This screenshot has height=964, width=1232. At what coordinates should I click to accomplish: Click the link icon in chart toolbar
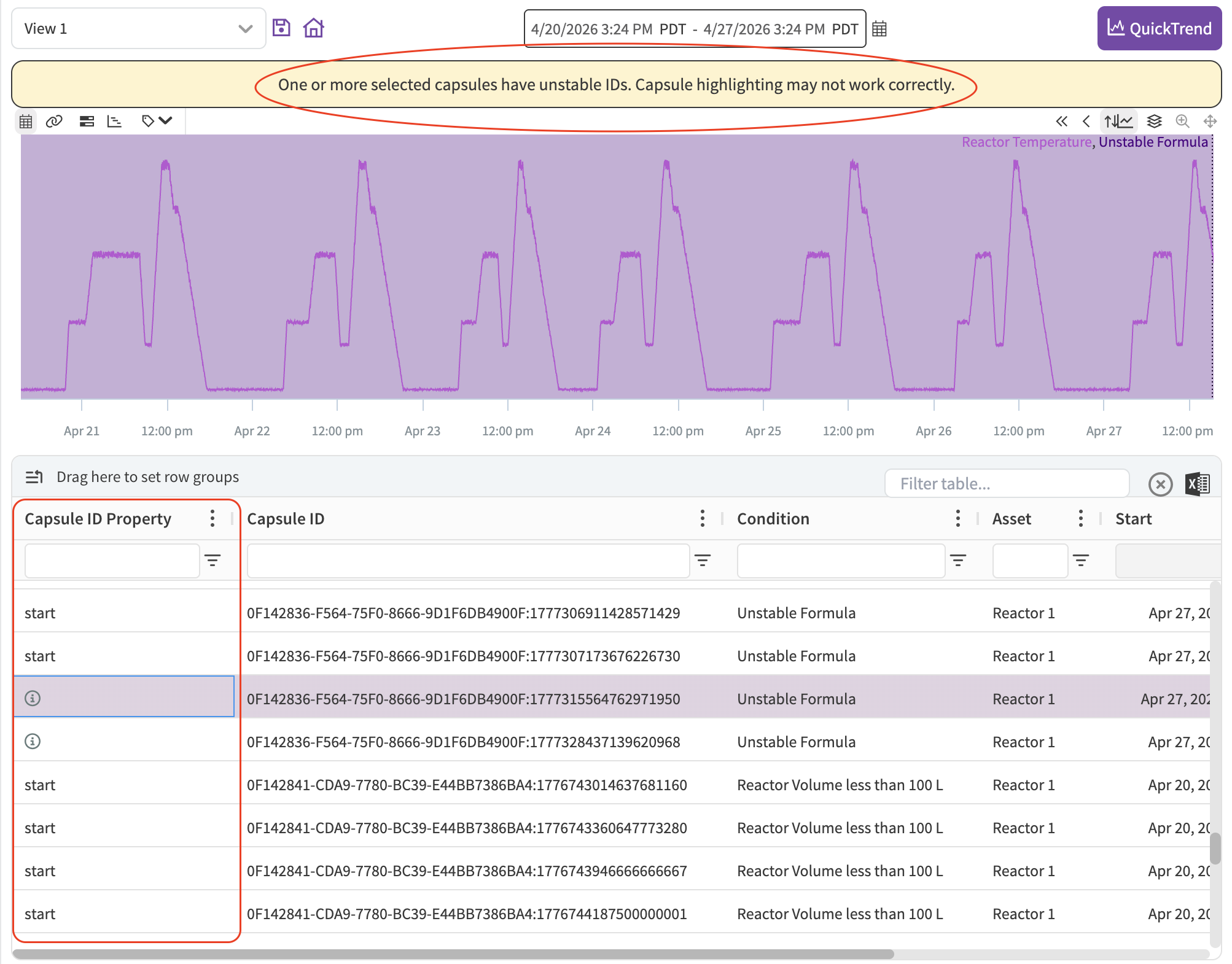click(54, 121)
